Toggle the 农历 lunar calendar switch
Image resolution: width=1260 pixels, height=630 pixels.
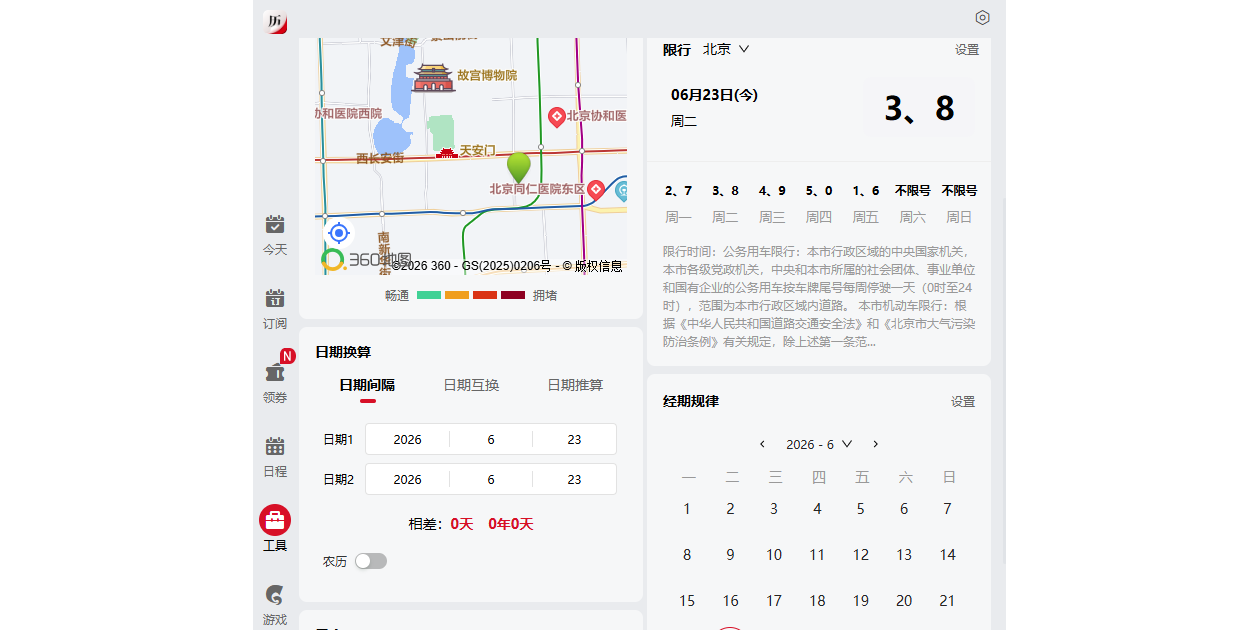[x=371, y=561]
